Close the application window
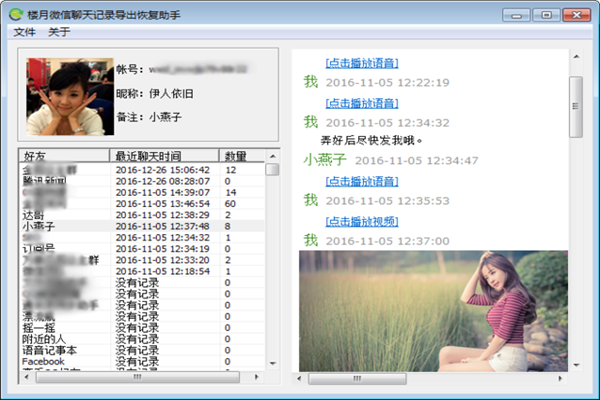 tap(577, 15)
